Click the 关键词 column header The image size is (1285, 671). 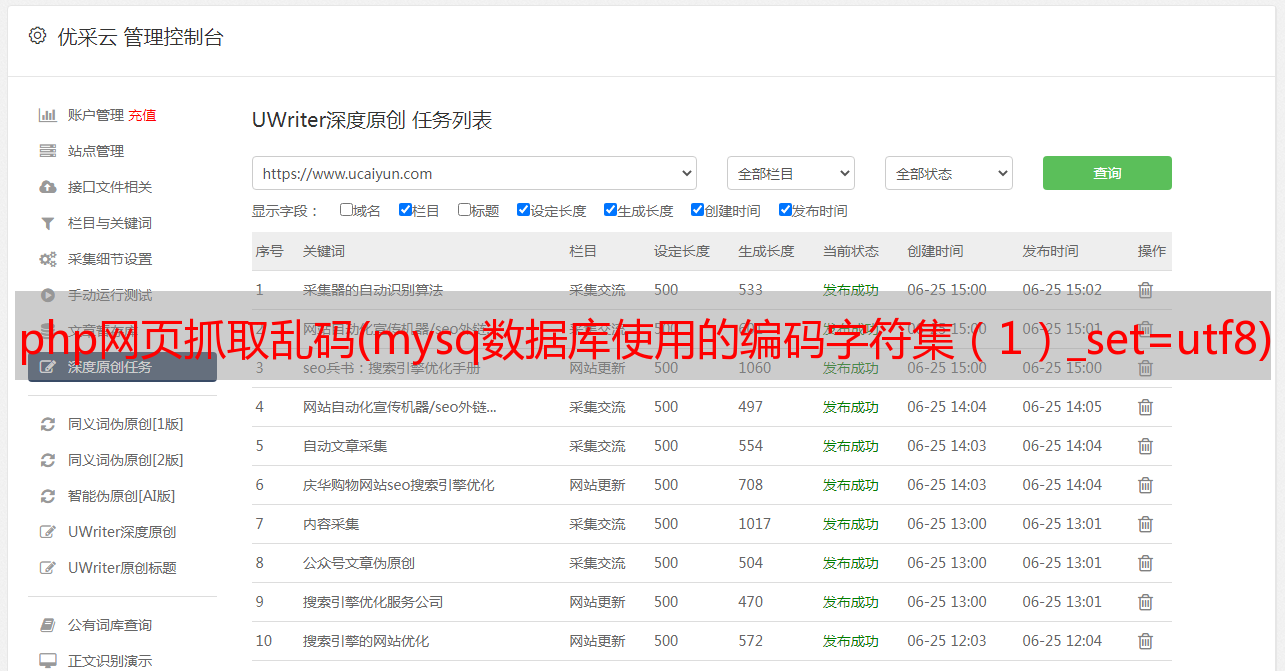(324, 251)
